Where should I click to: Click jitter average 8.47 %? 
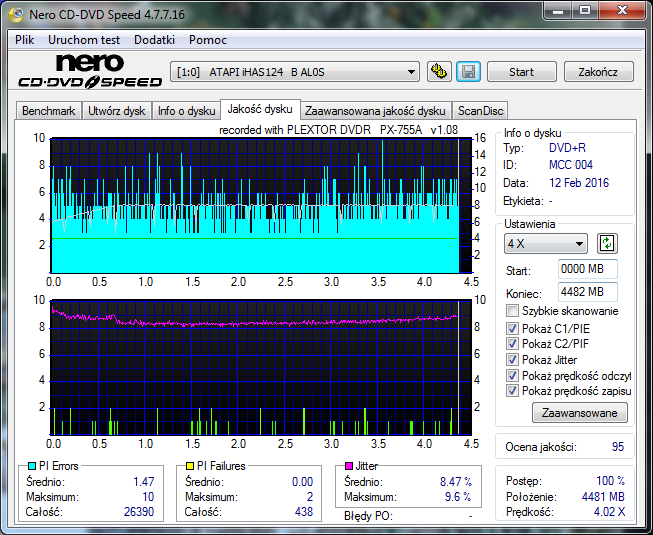(456, 482)
